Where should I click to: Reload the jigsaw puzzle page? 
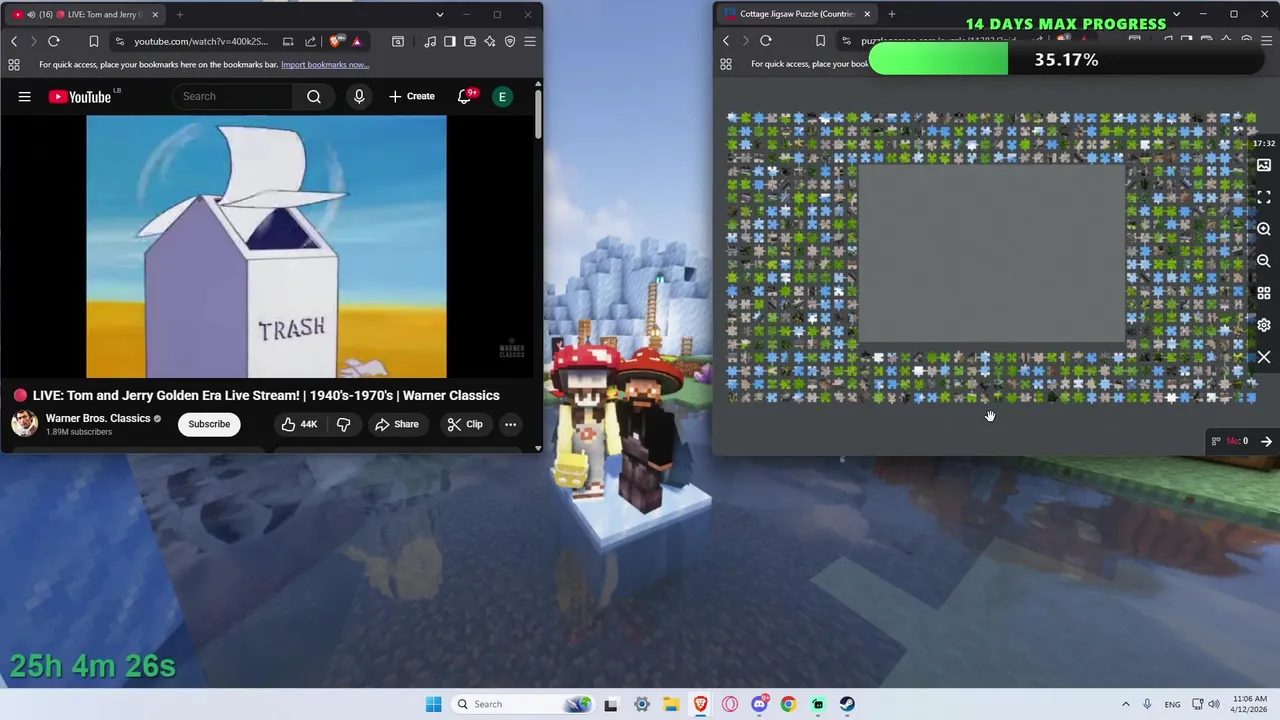click(766, 41)
